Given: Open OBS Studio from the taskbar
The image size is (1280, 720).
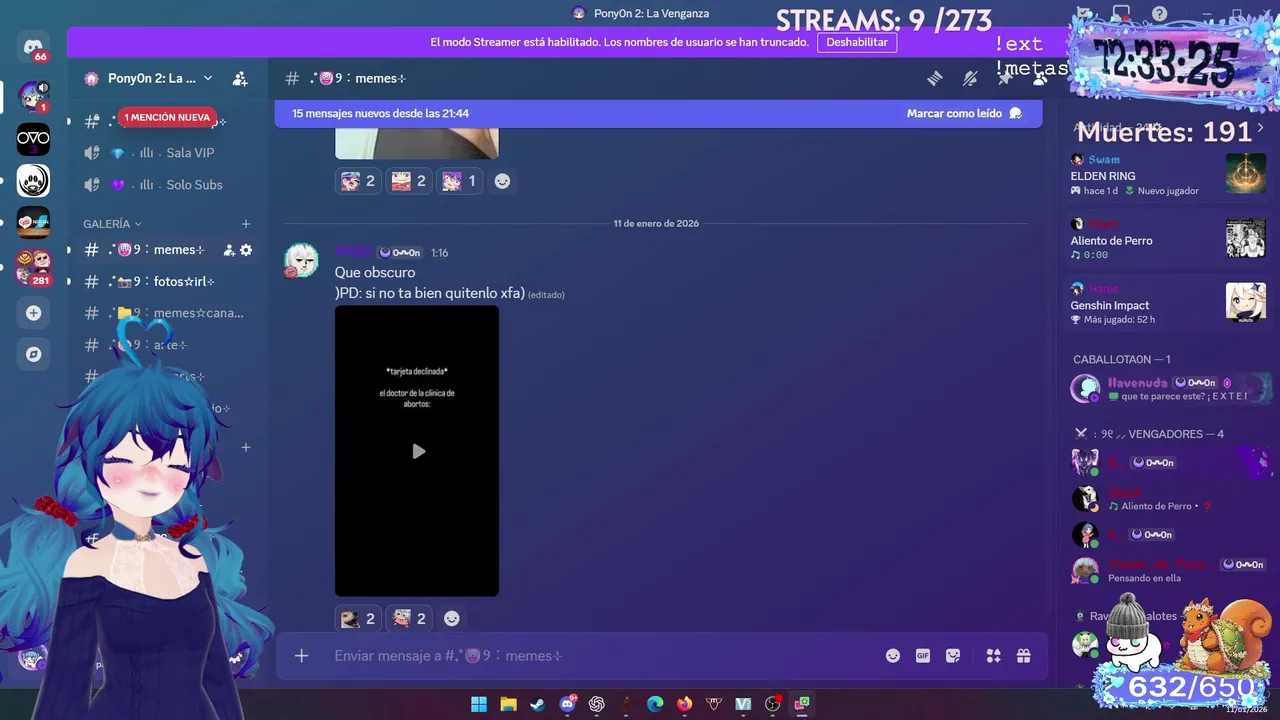Looking at the screenshot, I should point(772,704).
